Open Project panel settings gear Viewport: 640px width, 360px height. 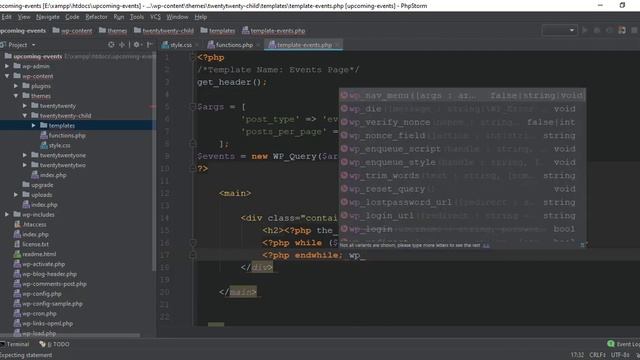[x=137, y=45]
